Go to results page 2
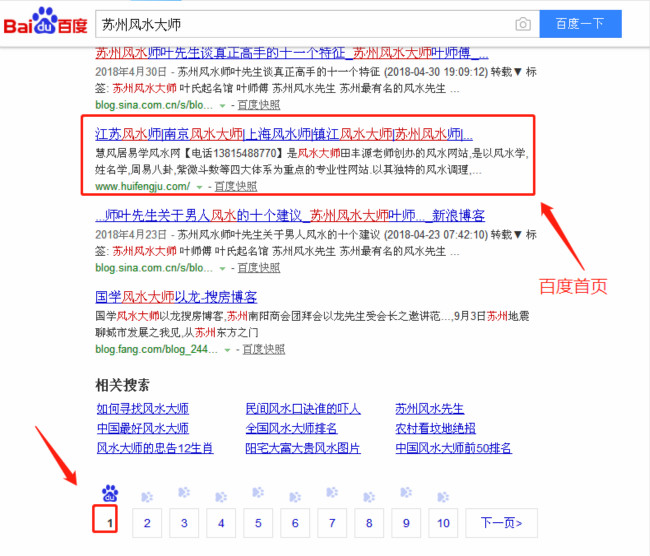 [x=147, y=522]
